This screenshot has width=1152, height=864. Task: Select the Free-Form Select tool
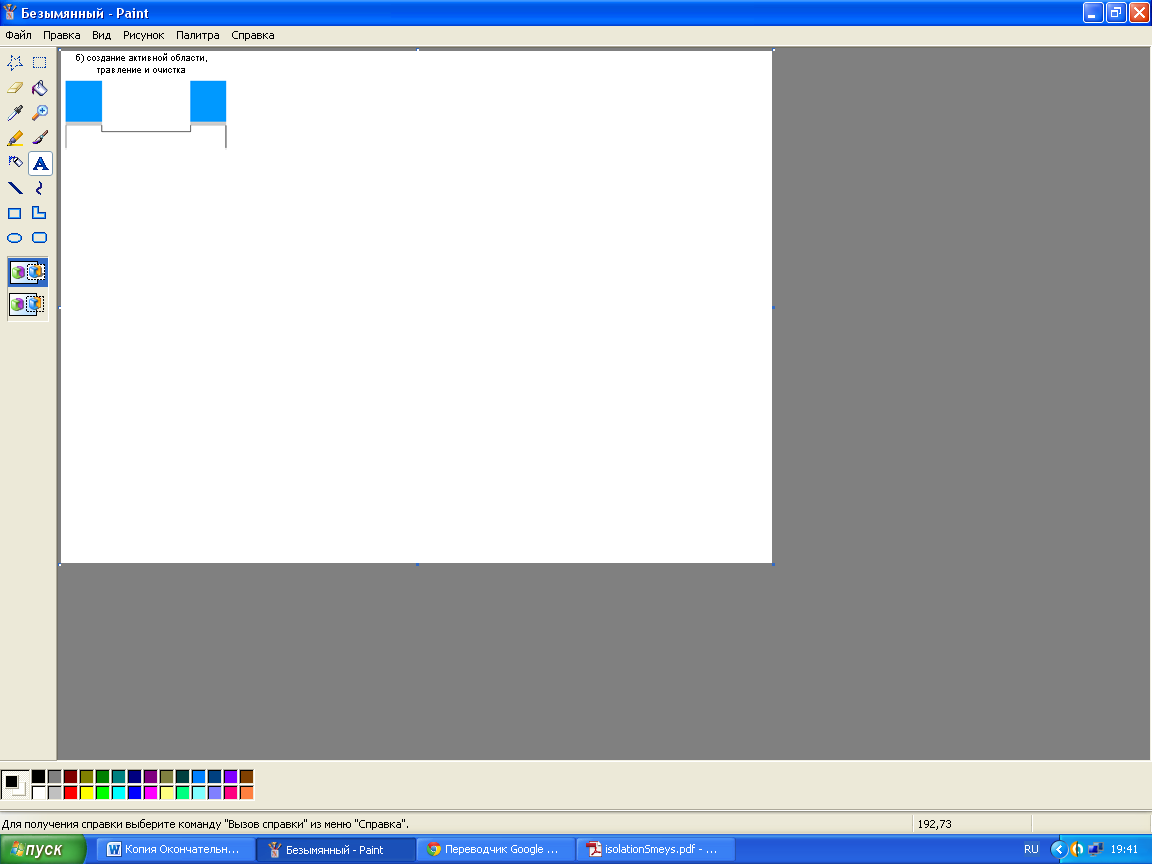(x=15, y=62)
